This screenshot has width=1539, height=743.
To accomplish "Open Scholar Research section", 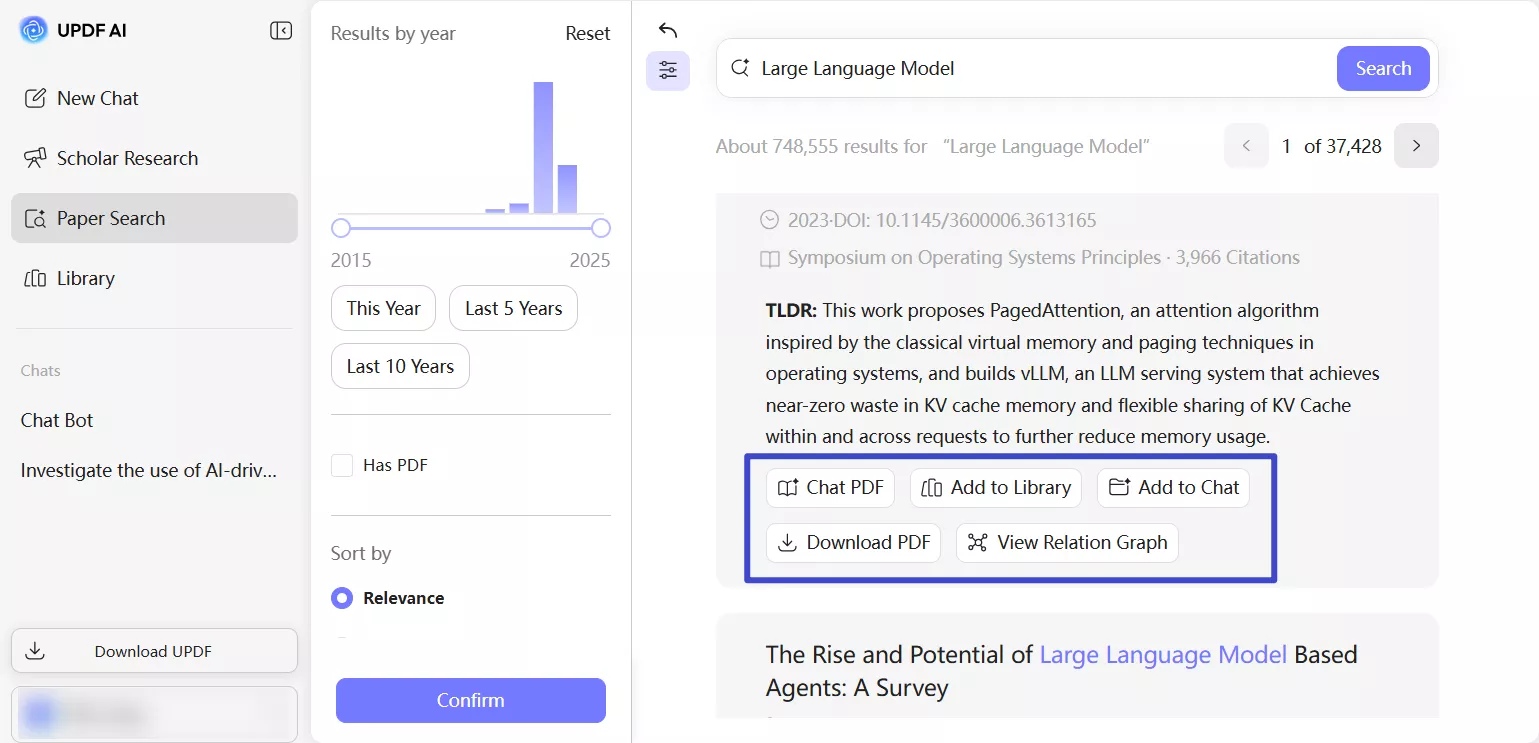I will tap(127, 158).
